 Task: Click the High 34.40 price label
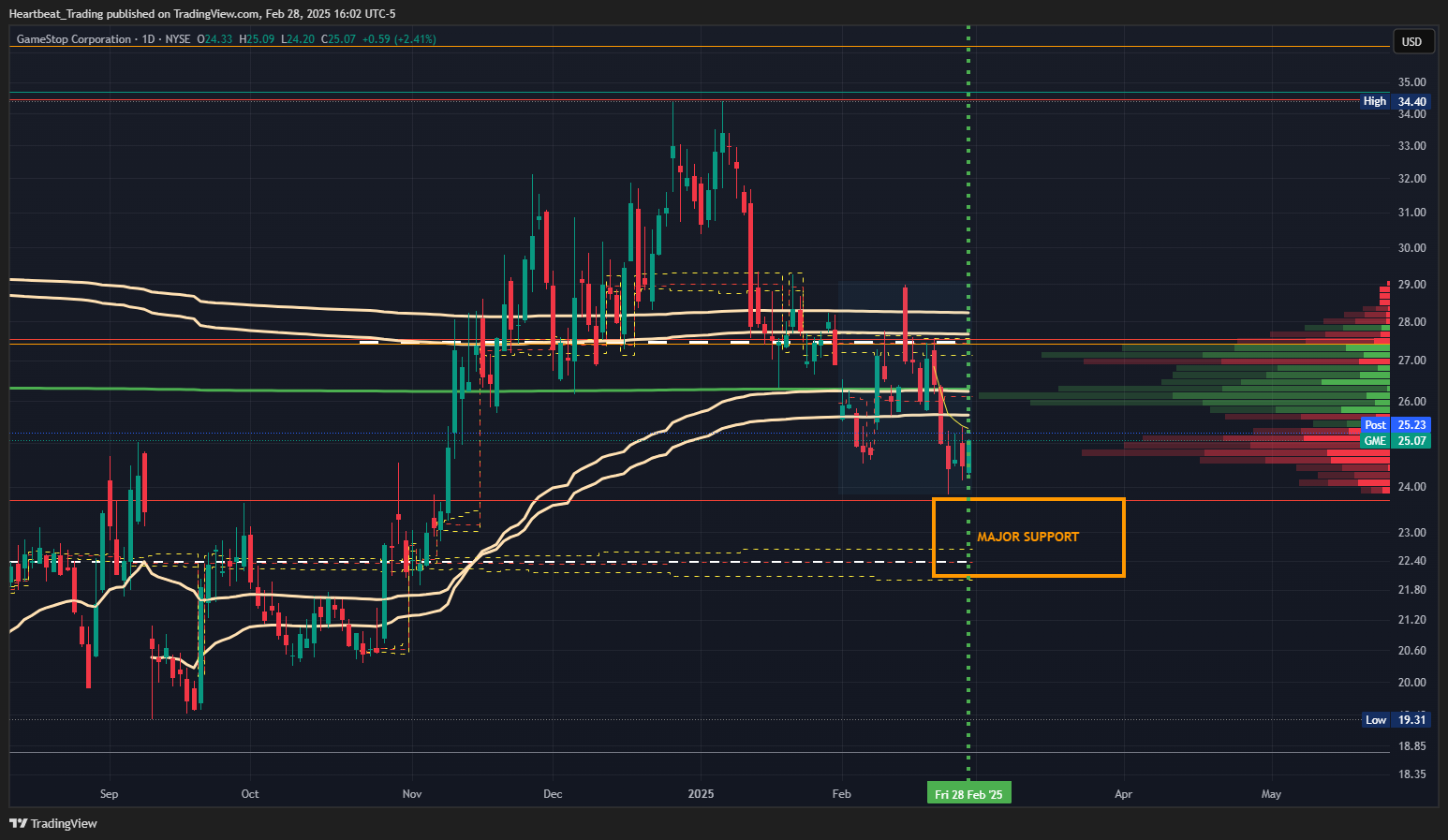coord(1395,101)
